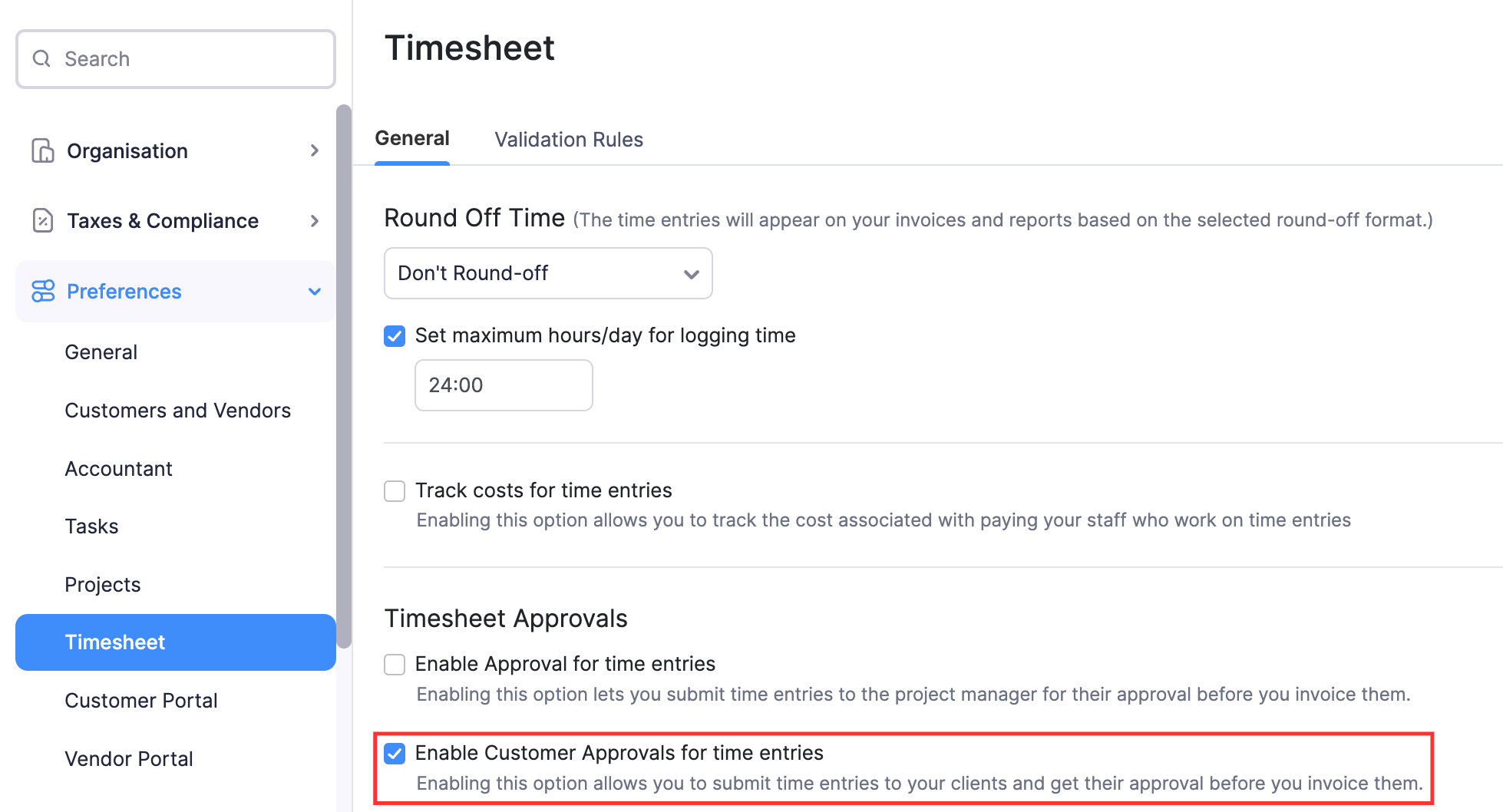Select the General tab
This screenshot has height=812, width=1503.
click(x=411, y=137)
